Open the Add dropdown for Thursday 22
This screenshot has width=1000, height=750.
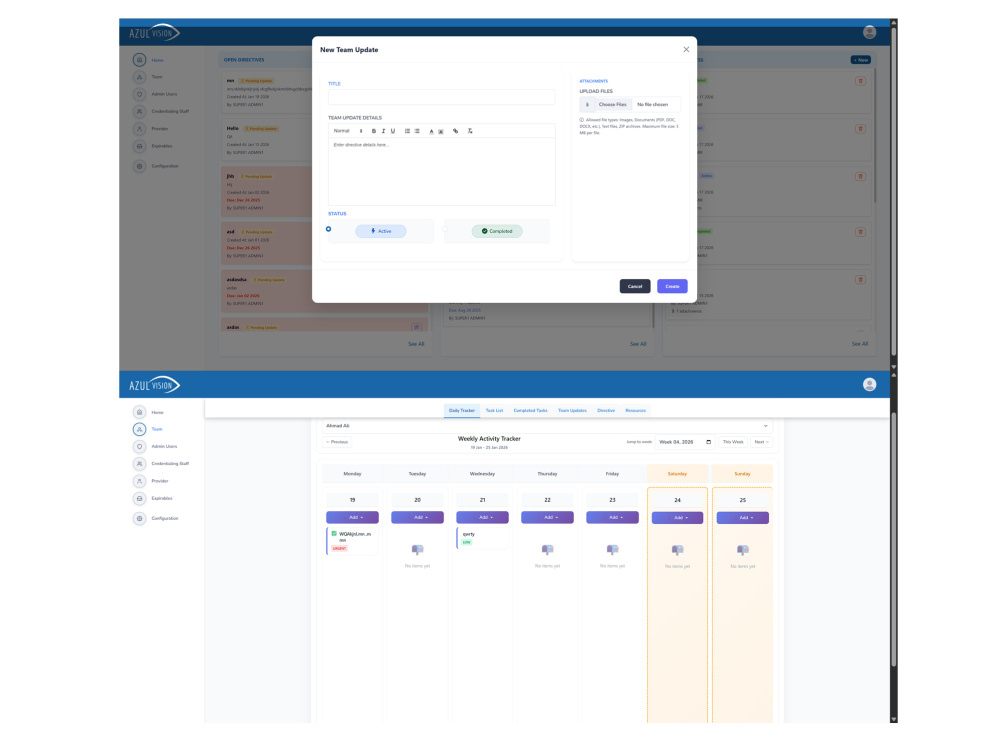(547, 517)
